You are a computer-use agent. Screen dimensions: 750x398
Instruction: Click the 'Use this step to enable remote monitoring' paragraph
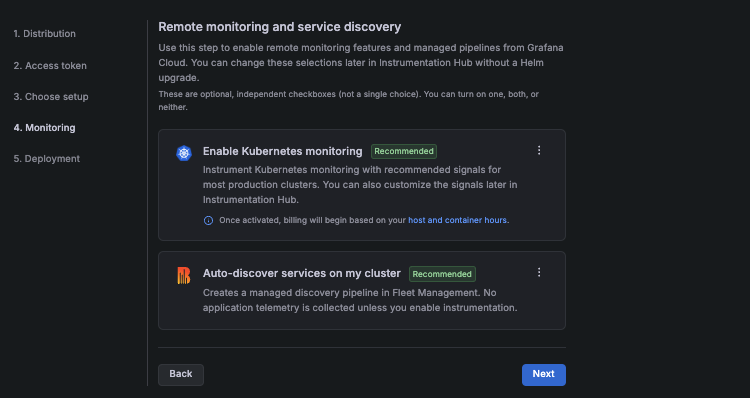(361, 63)
